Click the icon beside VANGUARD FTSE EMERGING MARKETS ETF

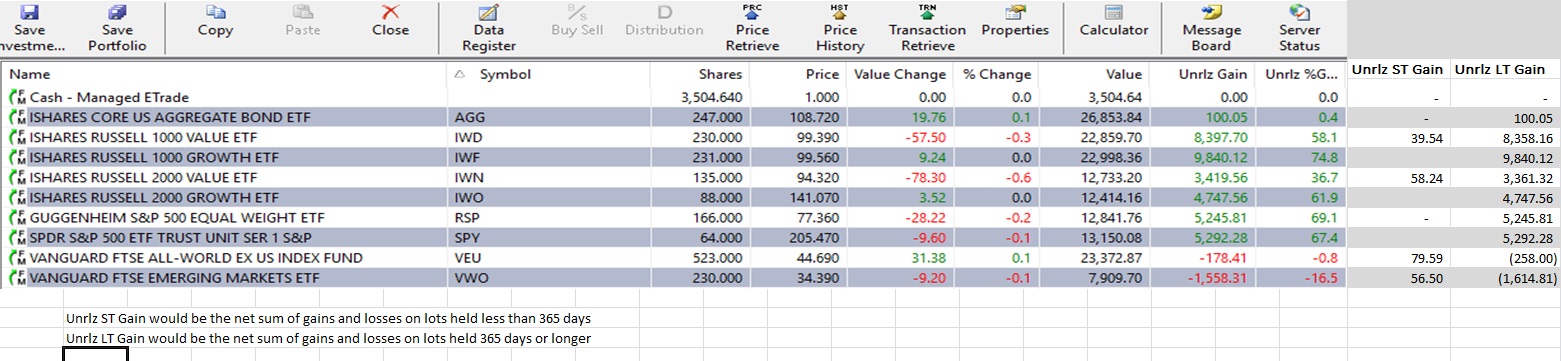pyautogui.click(x=18, y=277)
